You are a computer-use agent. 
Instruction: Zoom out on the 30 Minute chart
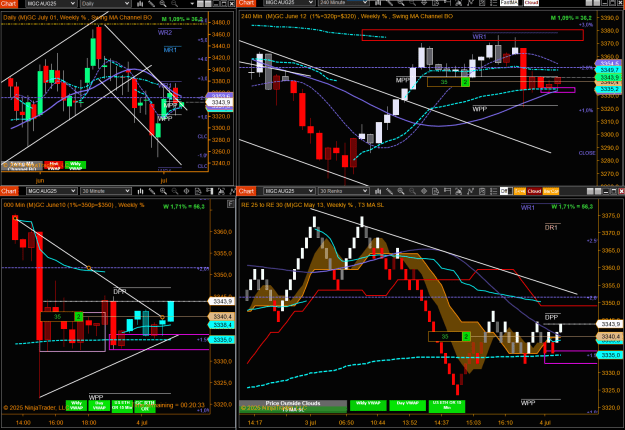175,191
